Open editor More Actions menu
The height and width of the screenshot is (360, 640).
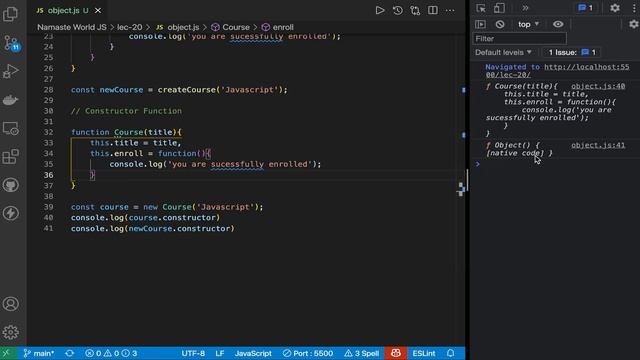450,10
